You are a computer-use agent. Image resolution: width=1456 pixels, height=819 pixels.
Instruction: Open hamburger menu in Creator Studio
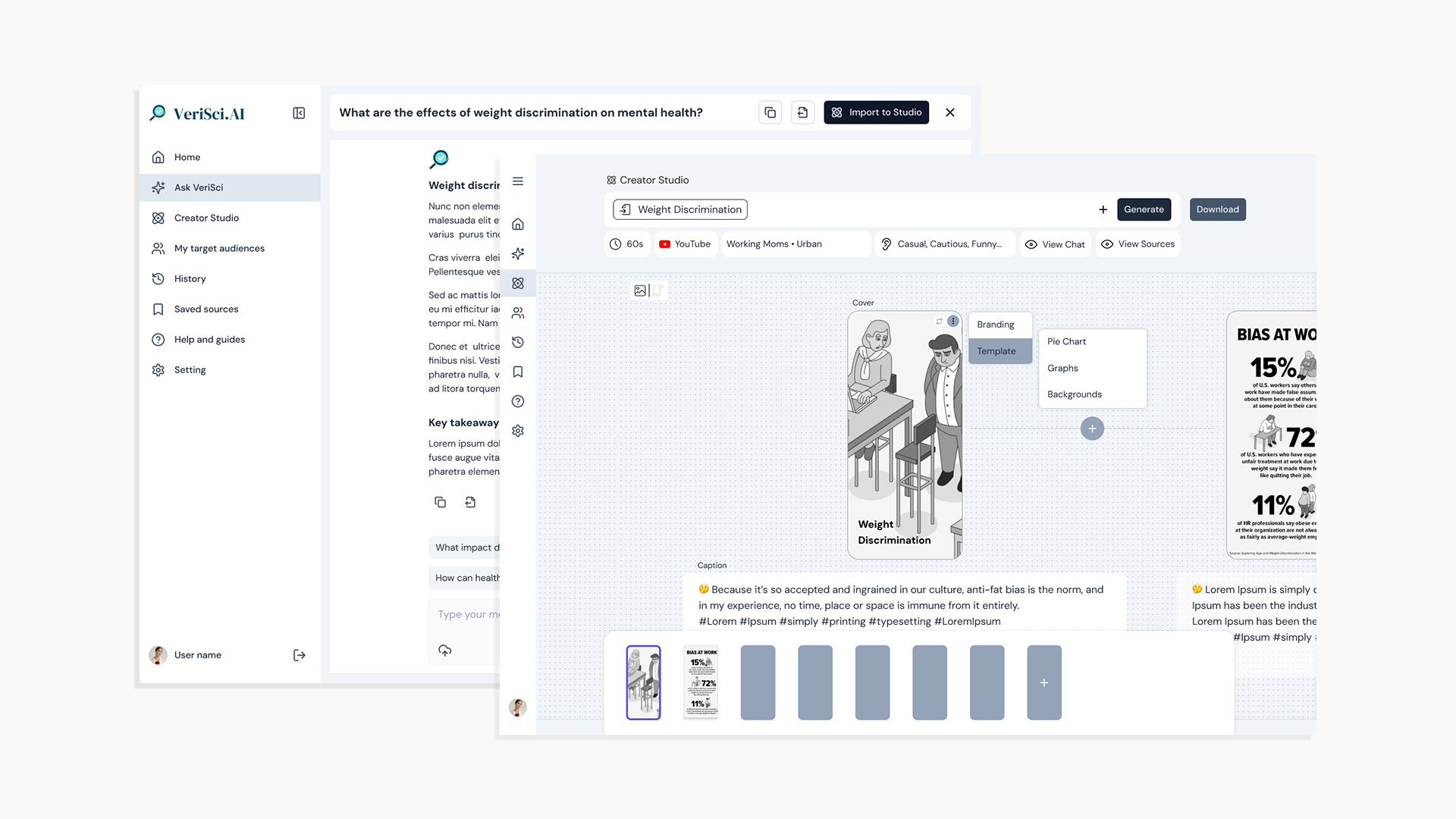tap(518, 181)
